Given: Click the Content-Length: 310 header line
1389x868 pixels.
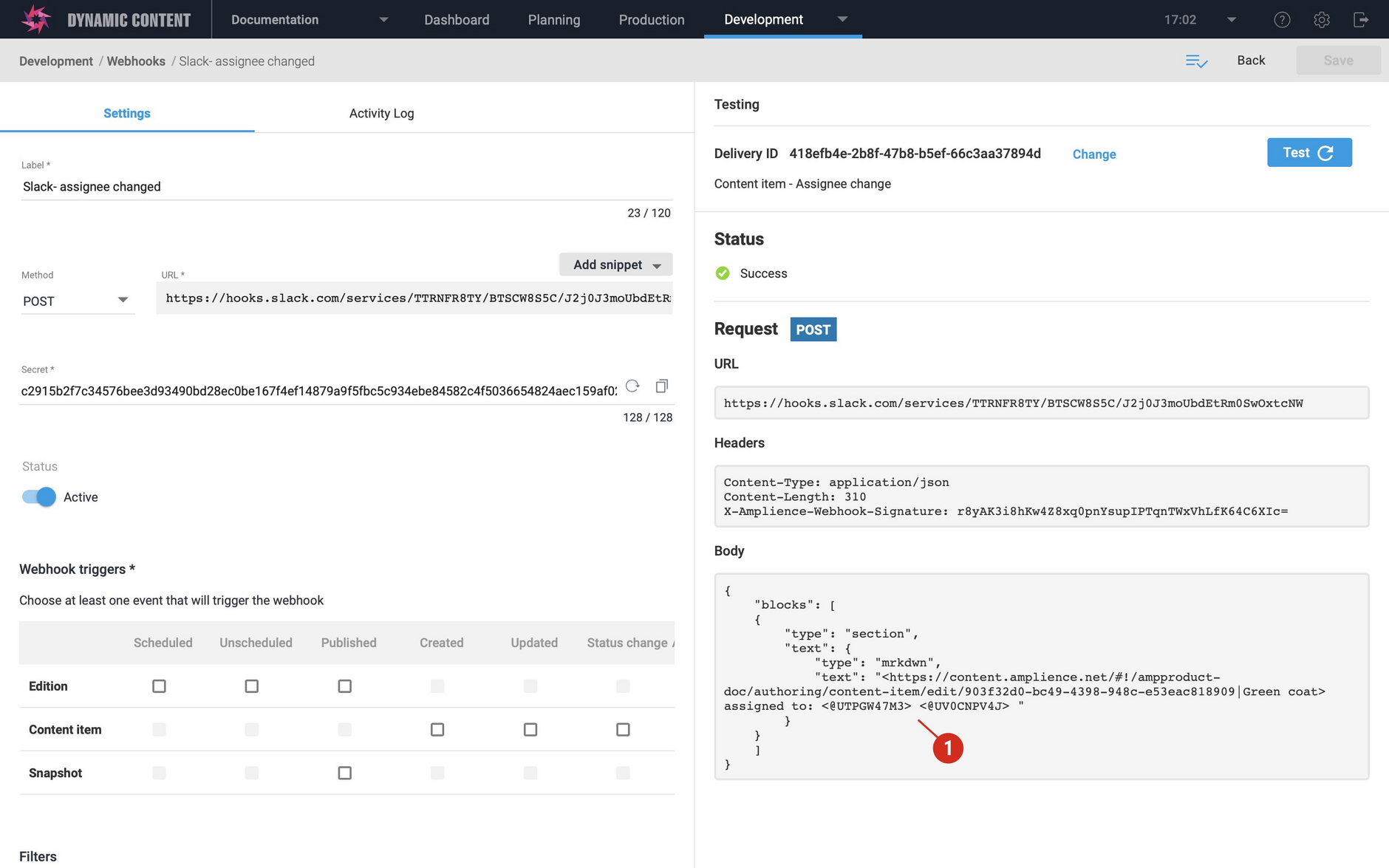Looking at the screenshot, I should [x=795, y=497].
